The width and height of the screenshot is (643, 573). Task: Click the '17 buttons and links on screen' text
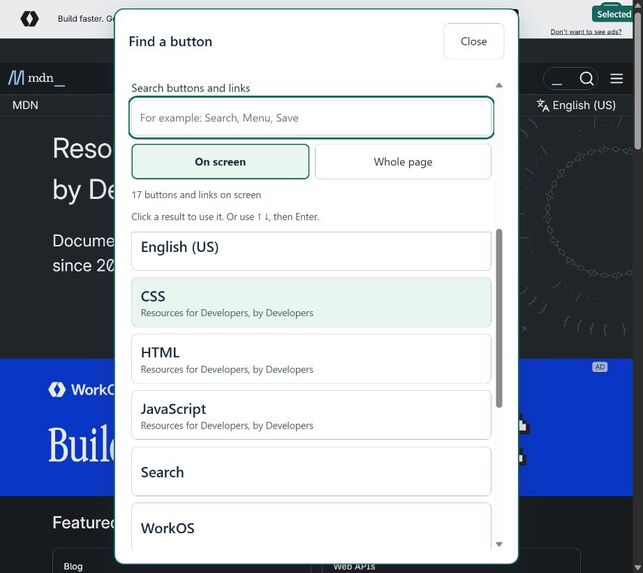[x=196, y=195]
